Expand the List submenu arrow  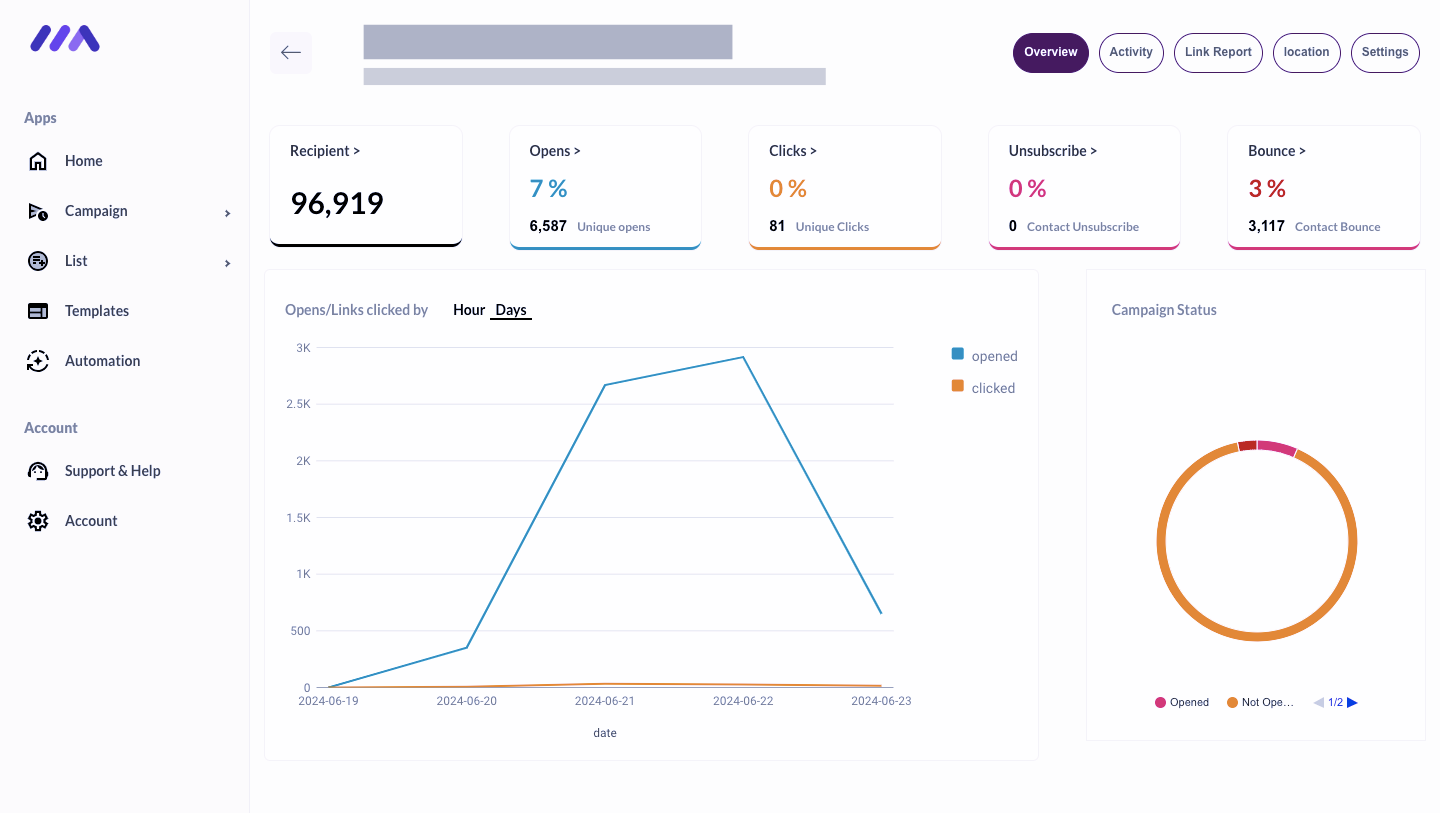[227, 263]
